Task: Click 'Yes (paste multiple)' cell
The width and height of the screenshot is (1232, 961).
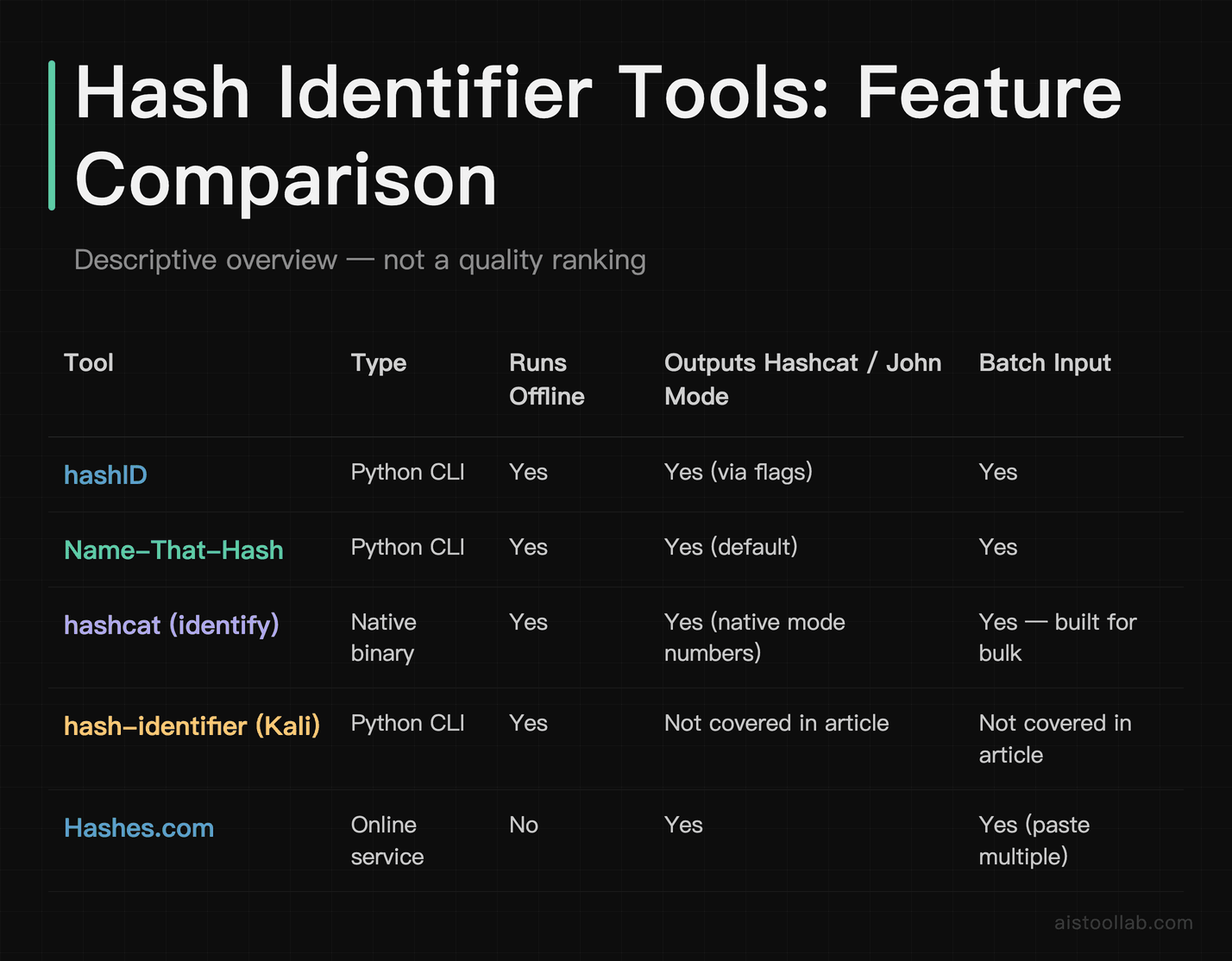Action: 1034,840
